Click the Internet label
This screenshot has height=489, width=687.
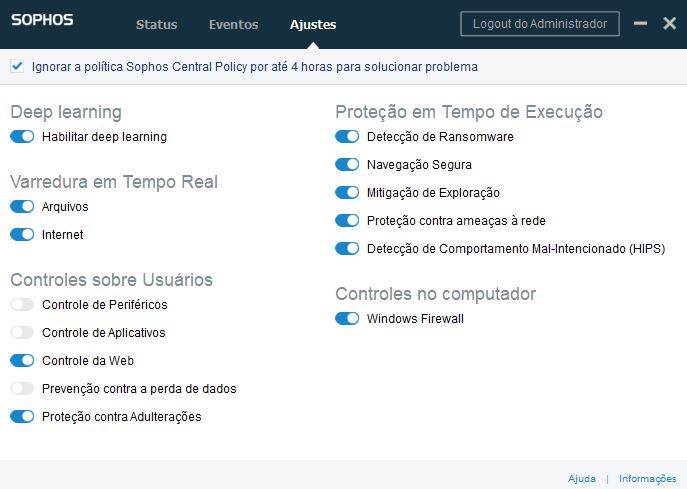tap(63, 234)
